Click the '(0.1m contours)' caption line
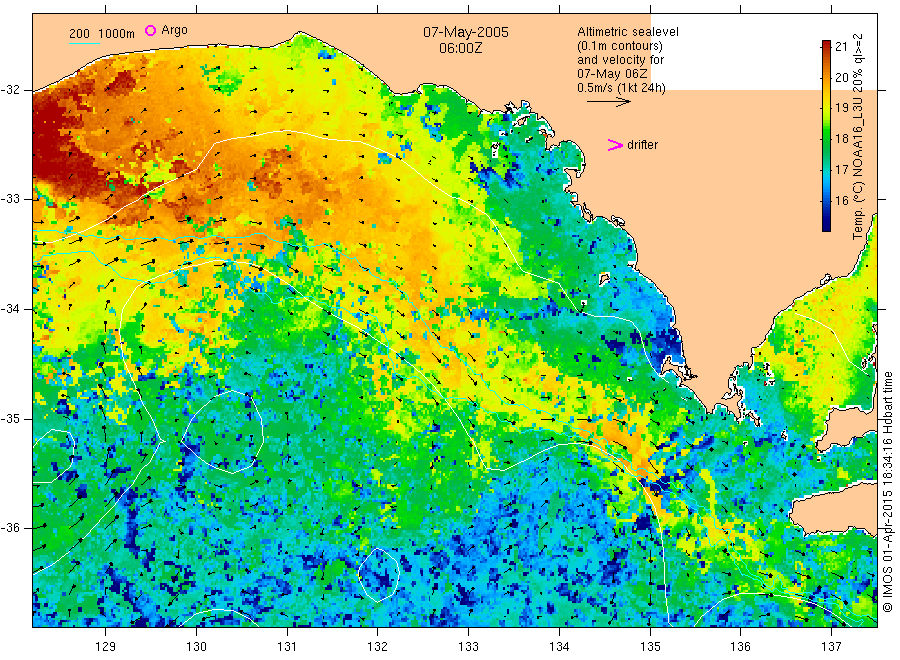This screenshot has height=660, width=900. pos(620,46)
